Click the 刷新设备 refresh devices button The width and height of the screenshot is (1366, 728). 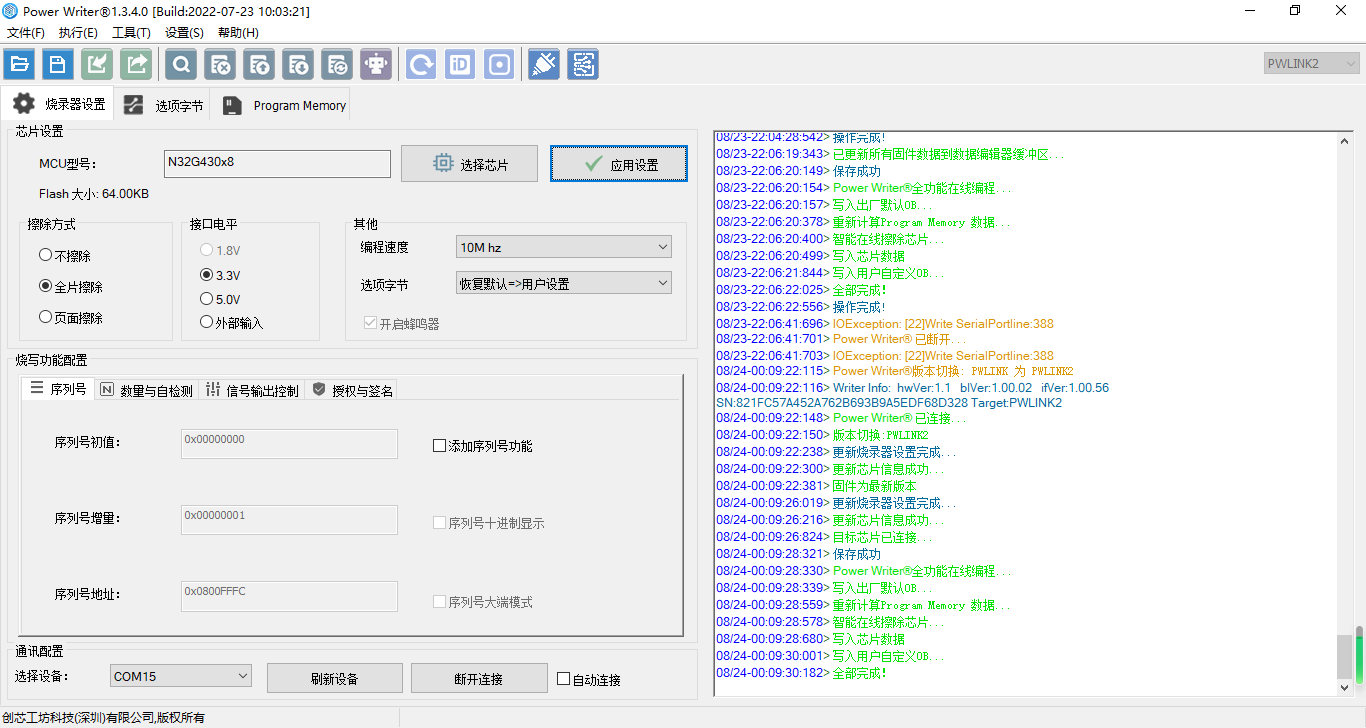click(x=334, y=679)
